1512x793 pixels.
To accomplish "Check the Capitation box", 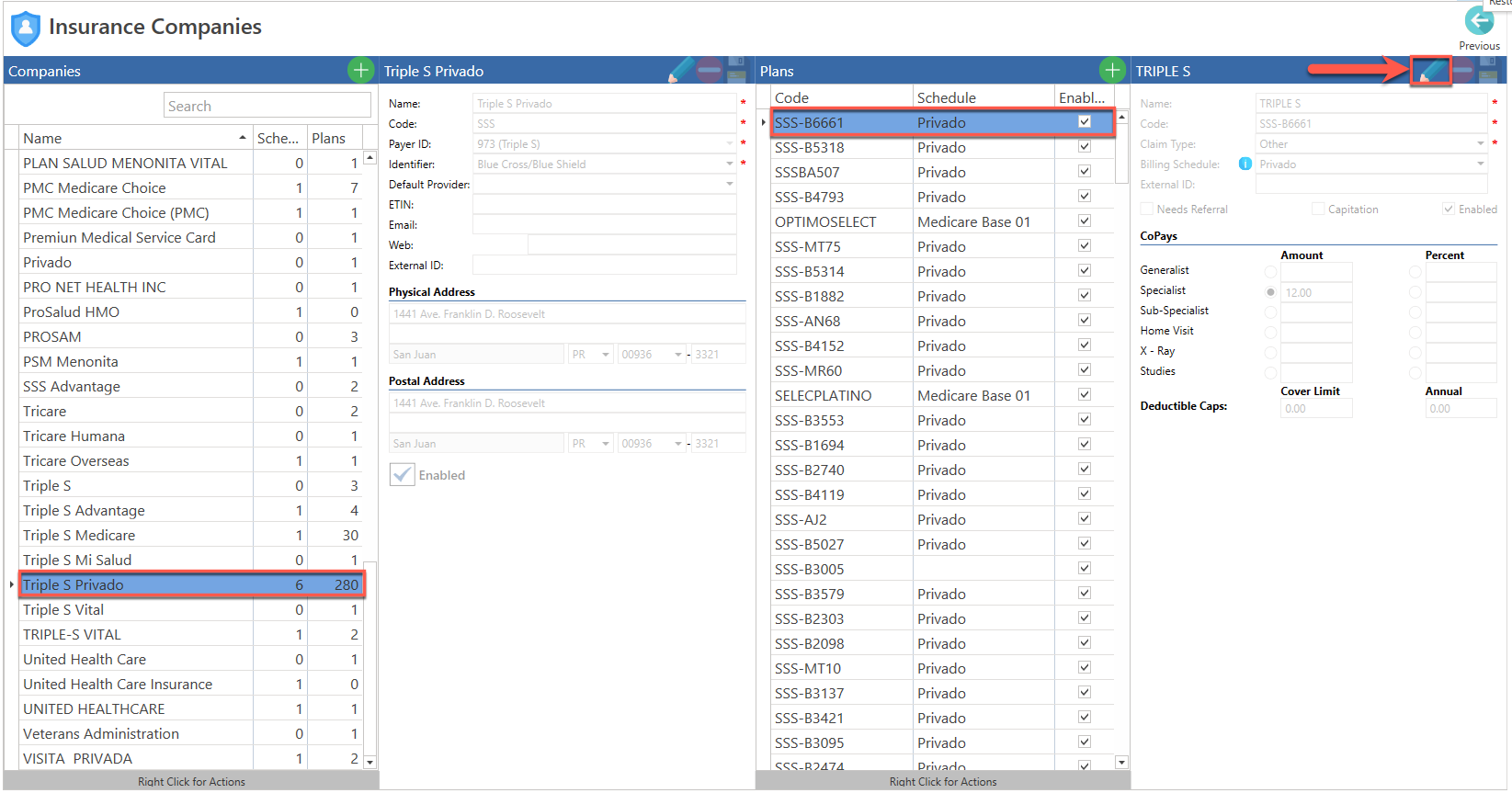I will click(x=1318, y=209).
